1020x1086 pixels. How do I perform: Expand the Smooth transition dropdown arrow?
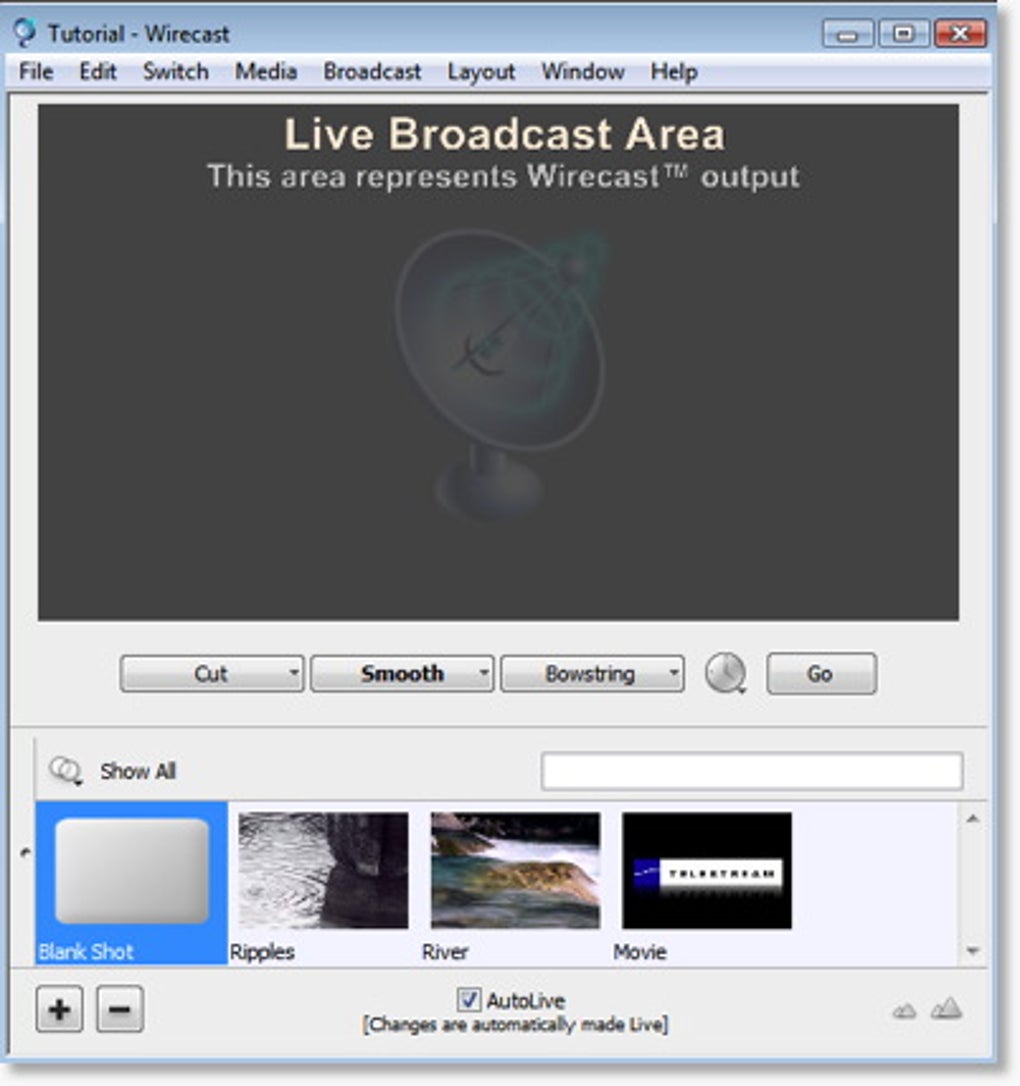point(485,673)
